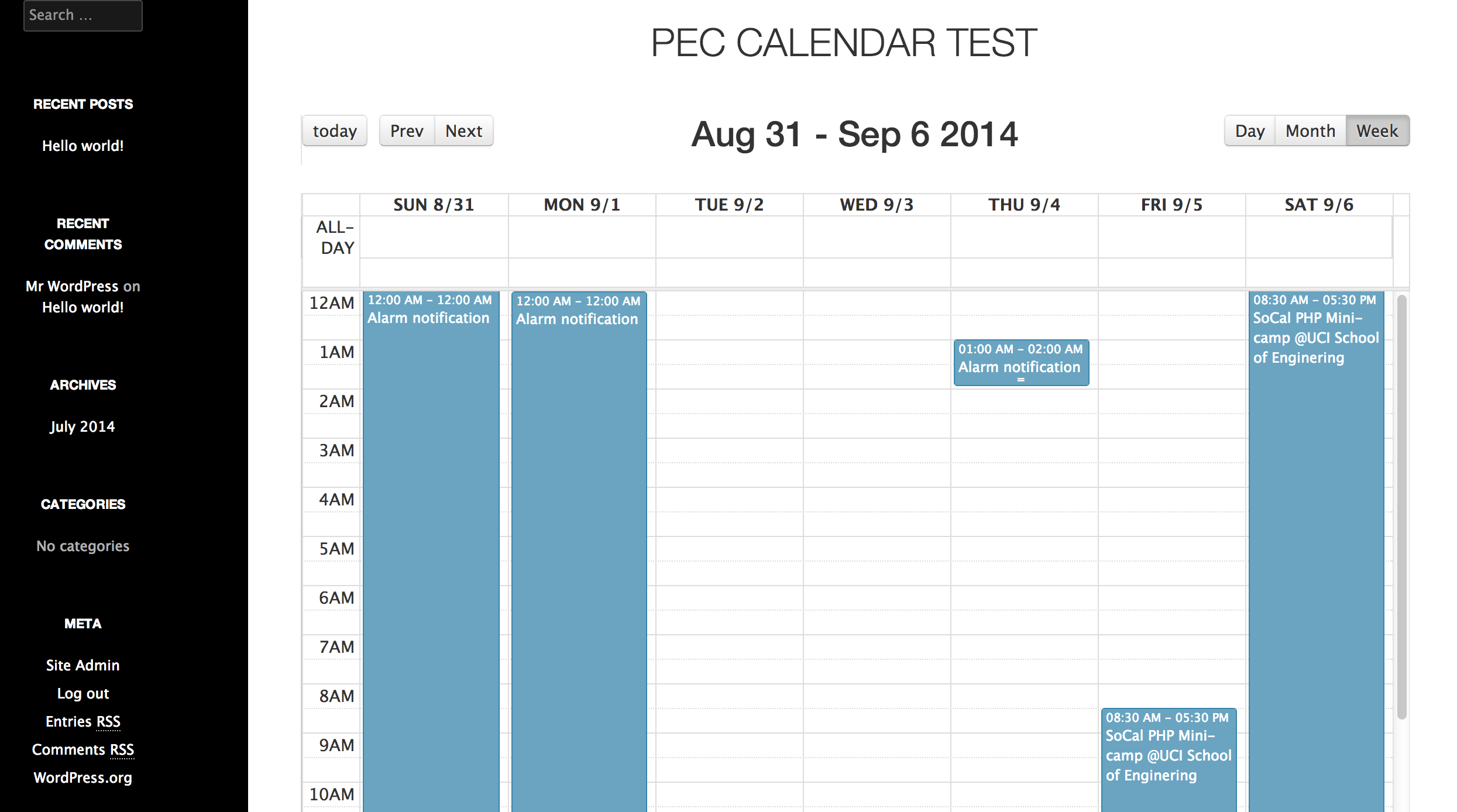Open the July 2014 archive
This screenshot has width=1457, height=812.
(x=83, y=426)
